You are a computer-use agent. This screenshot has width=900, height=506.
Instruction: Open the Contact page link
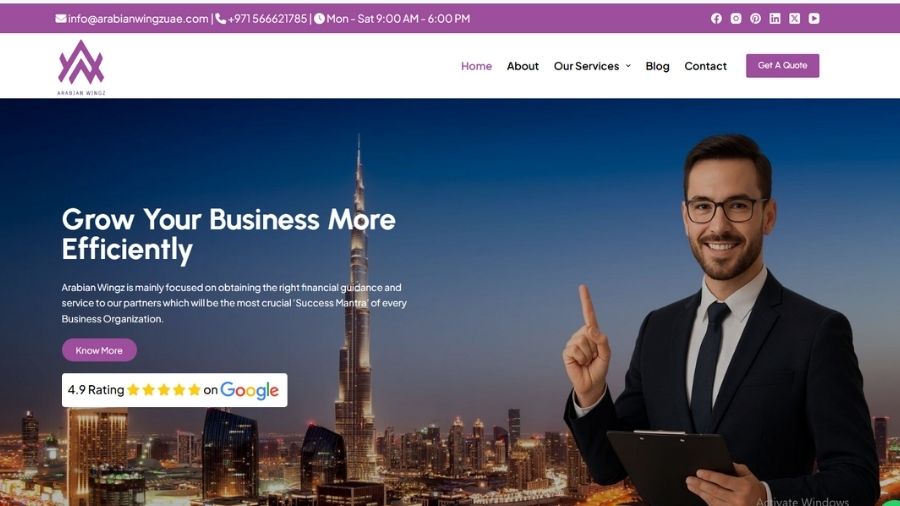[705, 66]
